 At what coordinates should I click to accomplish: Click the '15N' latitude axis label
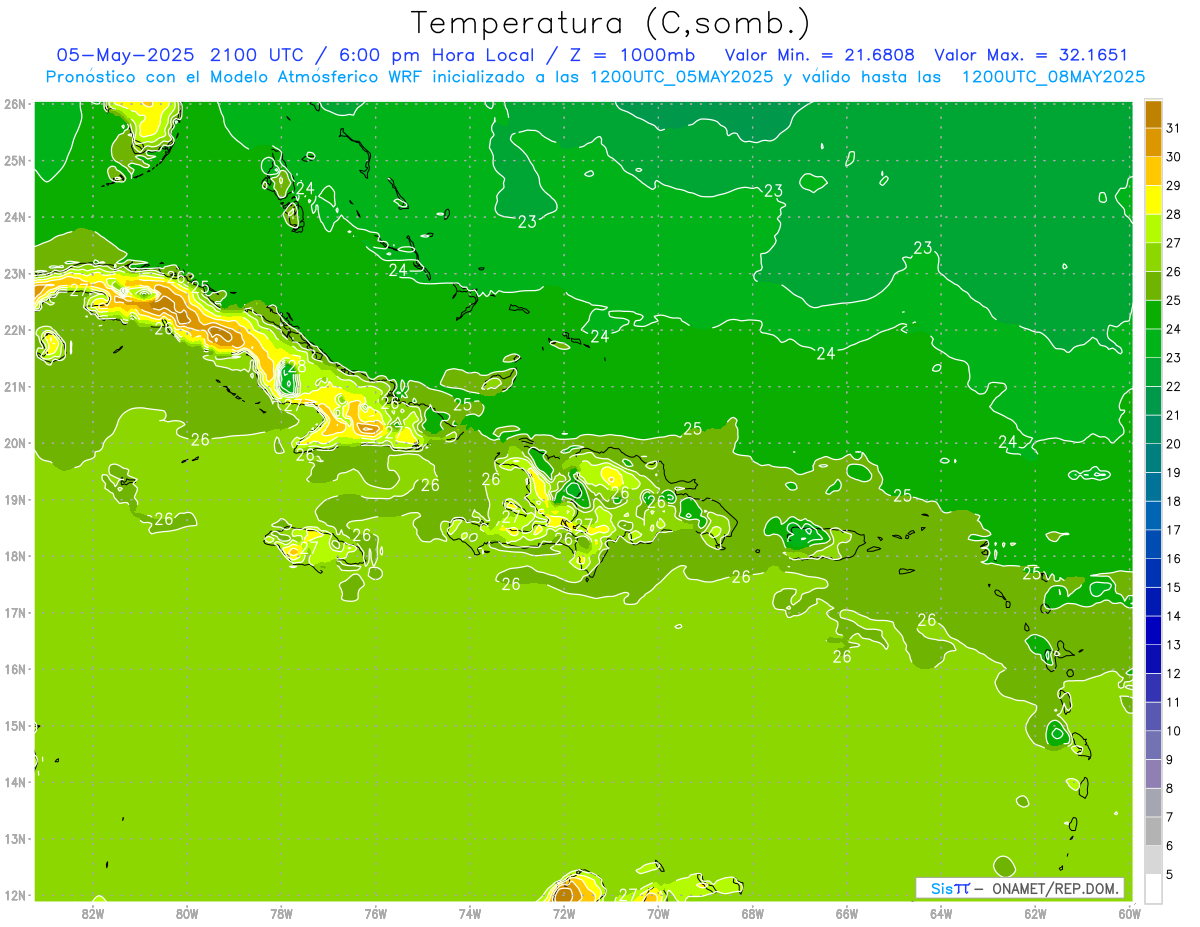(x=15, y=726)
